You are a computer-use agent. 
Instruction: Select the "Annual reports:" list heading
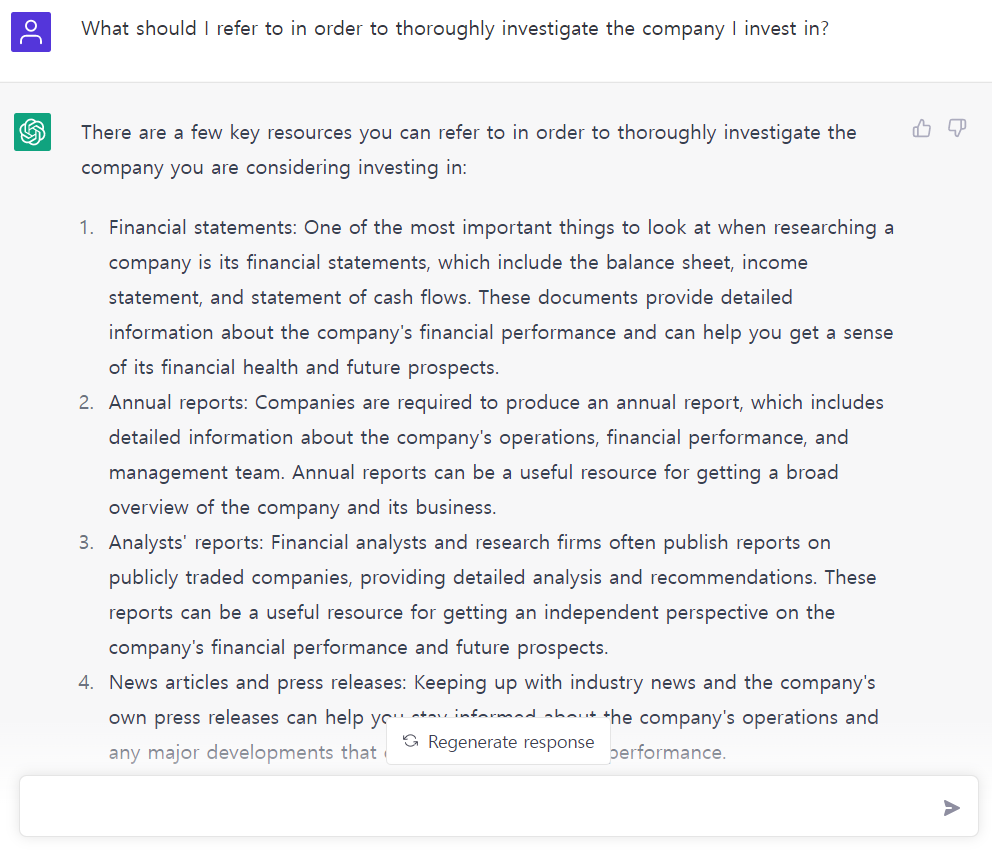point(178,403)
